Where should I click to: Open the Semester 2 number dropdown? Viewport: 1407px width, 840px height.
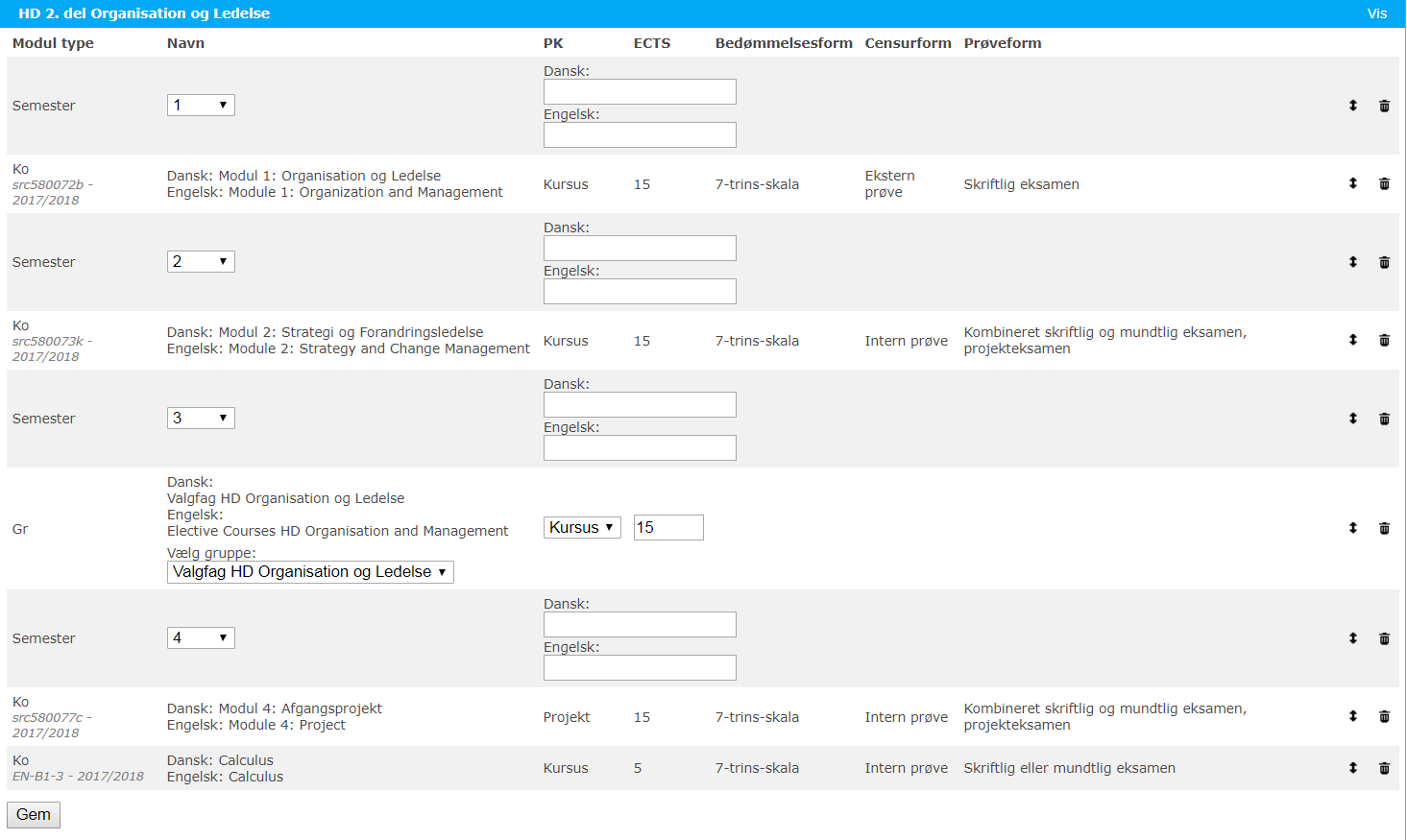pos(201,261)
